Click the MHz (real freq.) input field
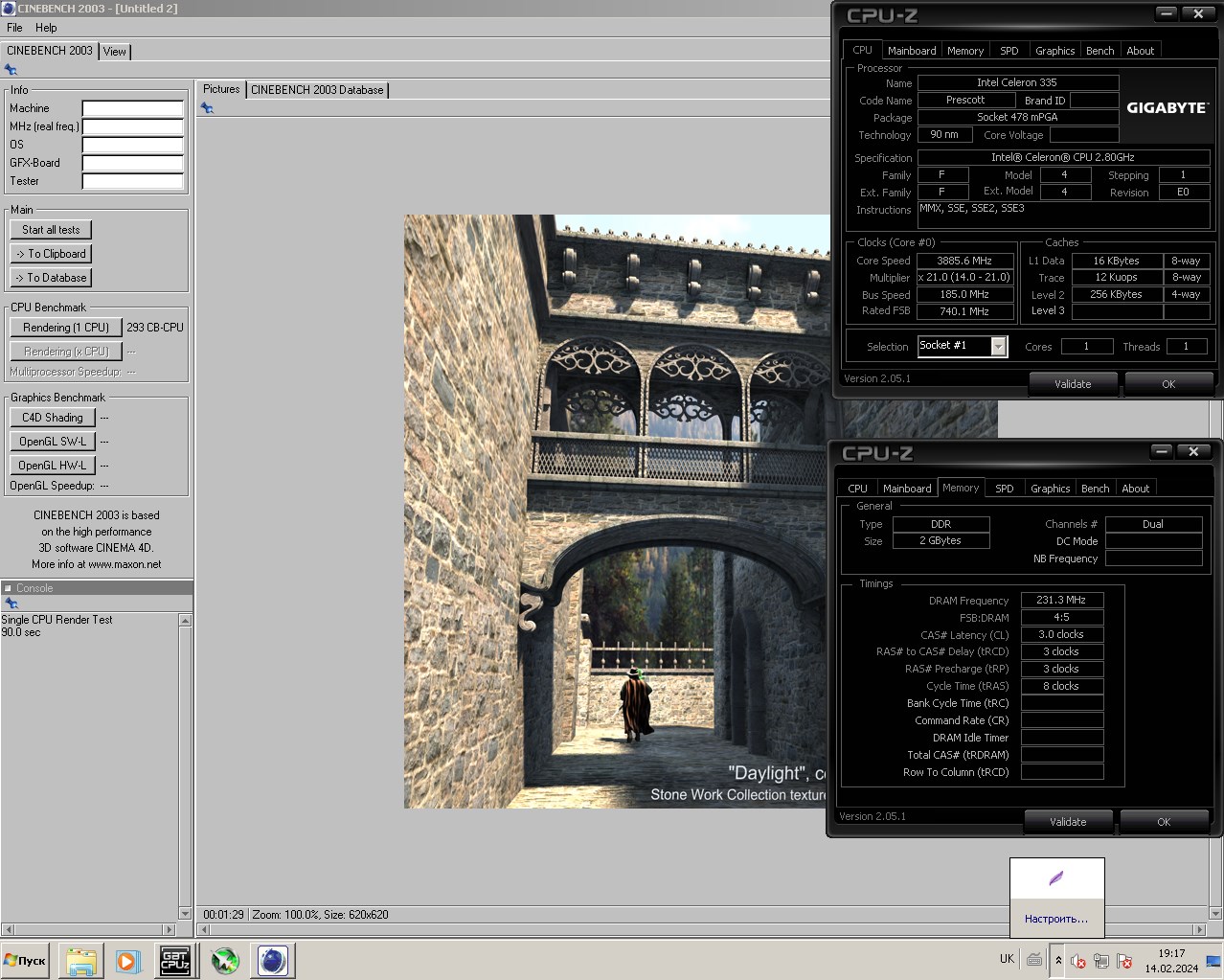 pos(132,126)
